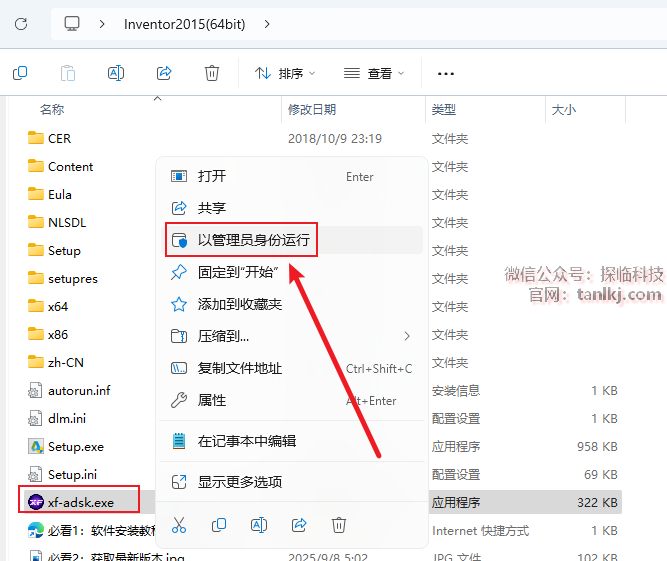Open the 排序 sort dropdown
Viewport: 667px width, 561px height.
click(x=285, y=74)
